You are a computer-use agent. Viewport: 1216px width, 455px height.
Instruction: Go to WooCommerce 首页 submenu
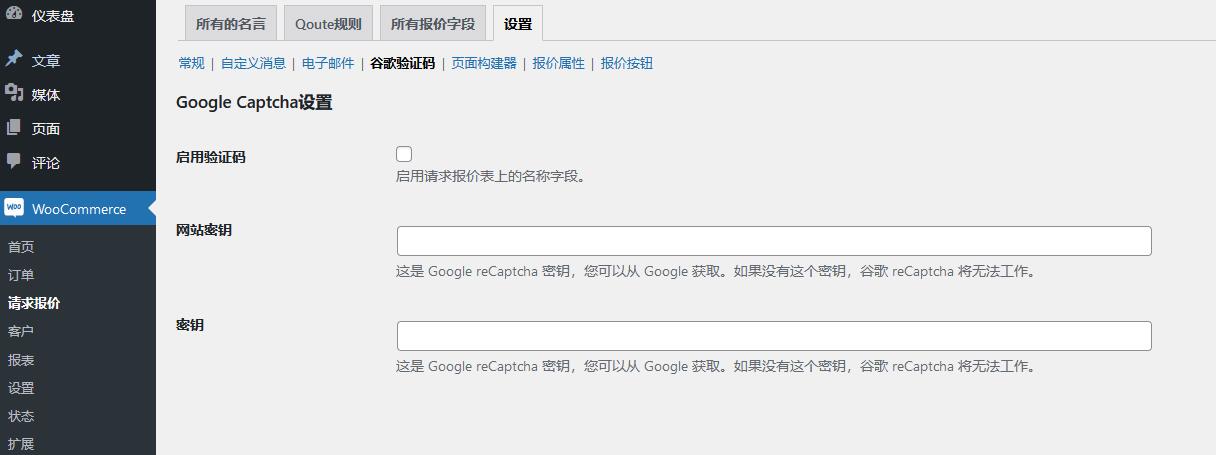[21, 247]
